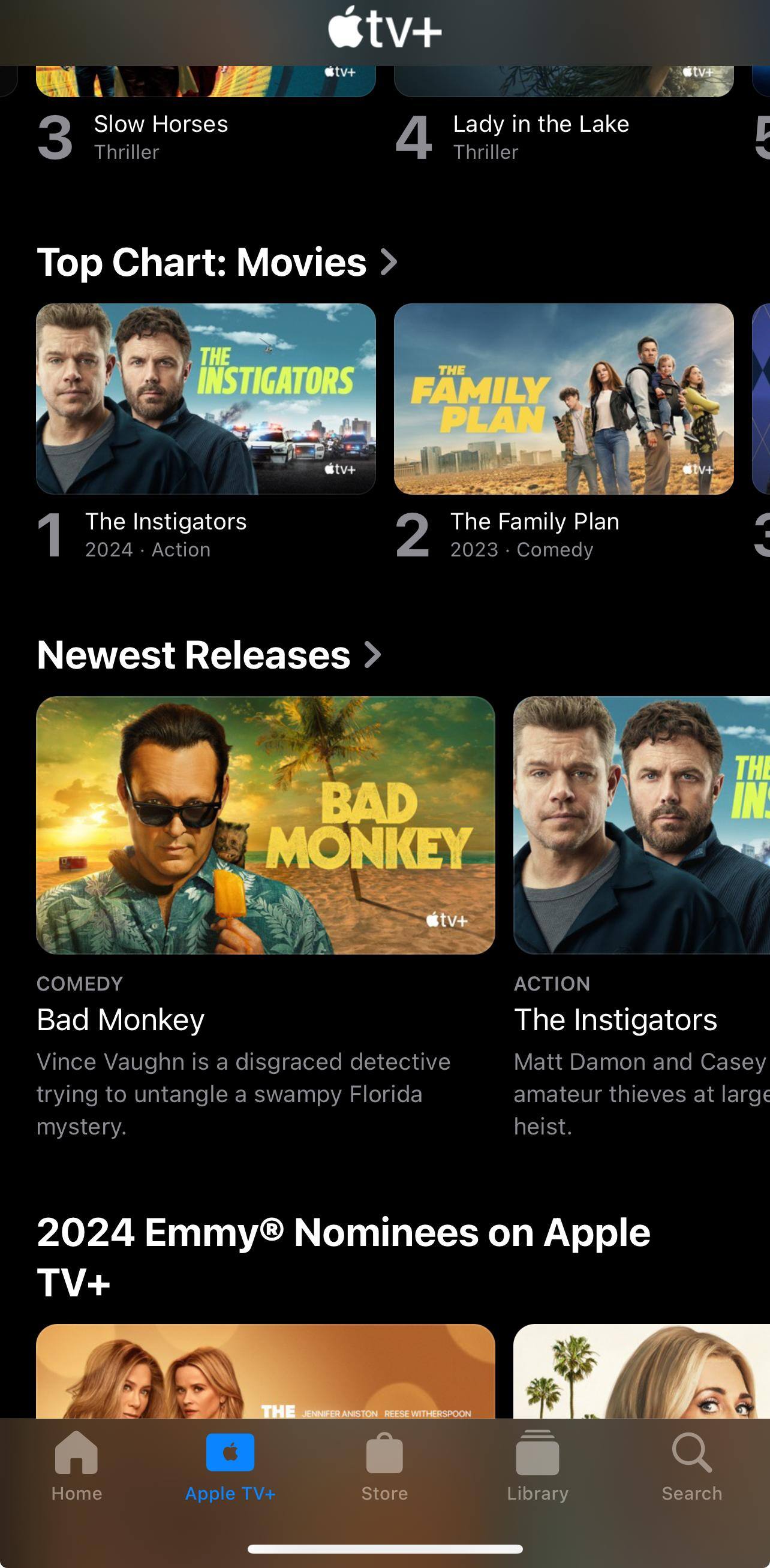This screenshot has width=770, height=1568.
Task: Open The Instigators in Newest Releases
Action: coord(642,825)
